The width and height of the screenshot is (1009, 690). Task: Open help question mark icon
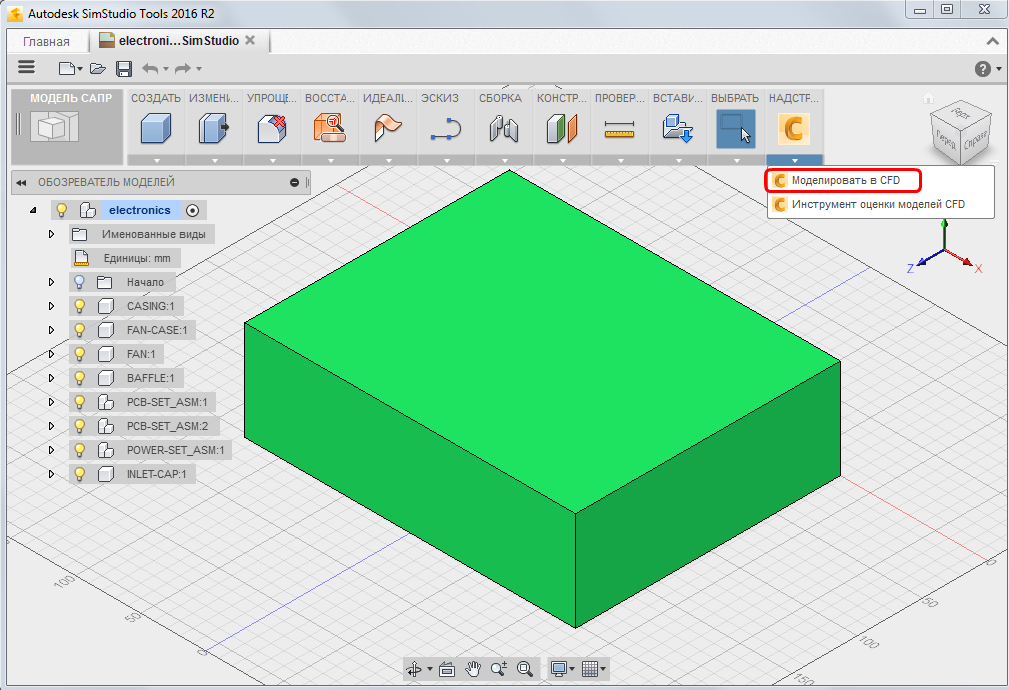point(983,69)
